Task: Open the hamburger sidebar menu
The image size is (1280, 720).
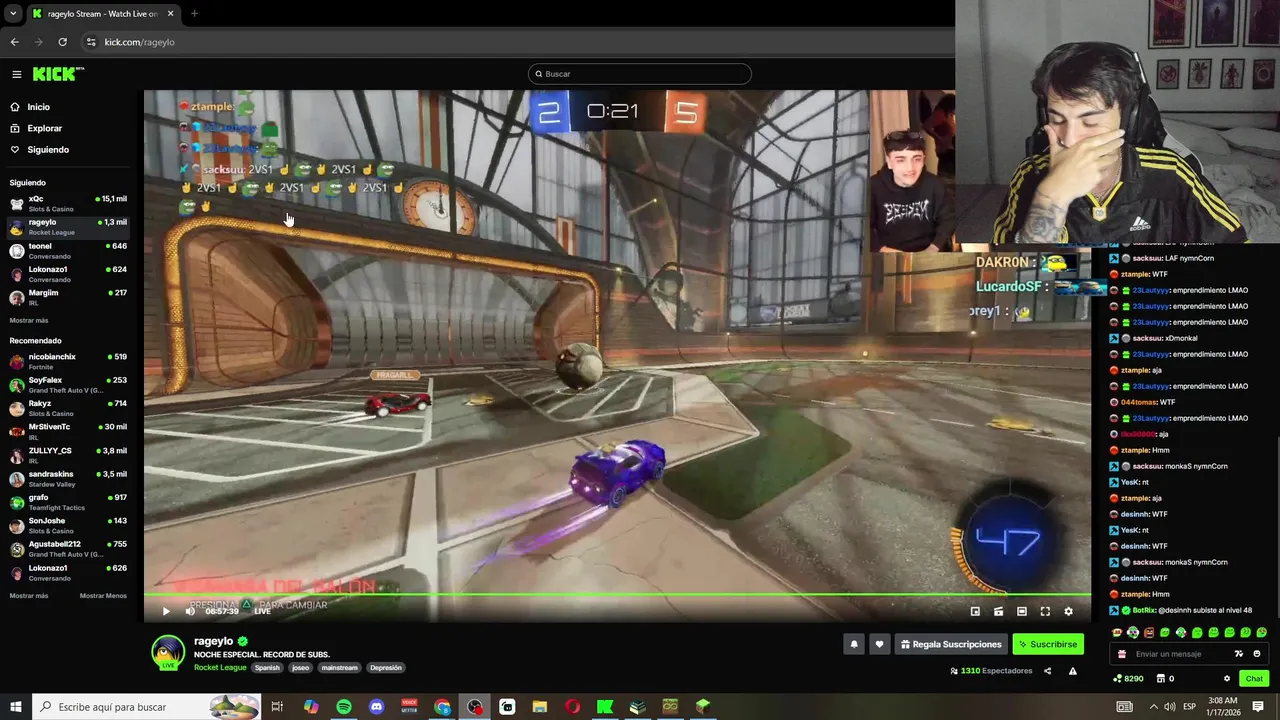Action: pyautogui.click(x=16, y=74)
